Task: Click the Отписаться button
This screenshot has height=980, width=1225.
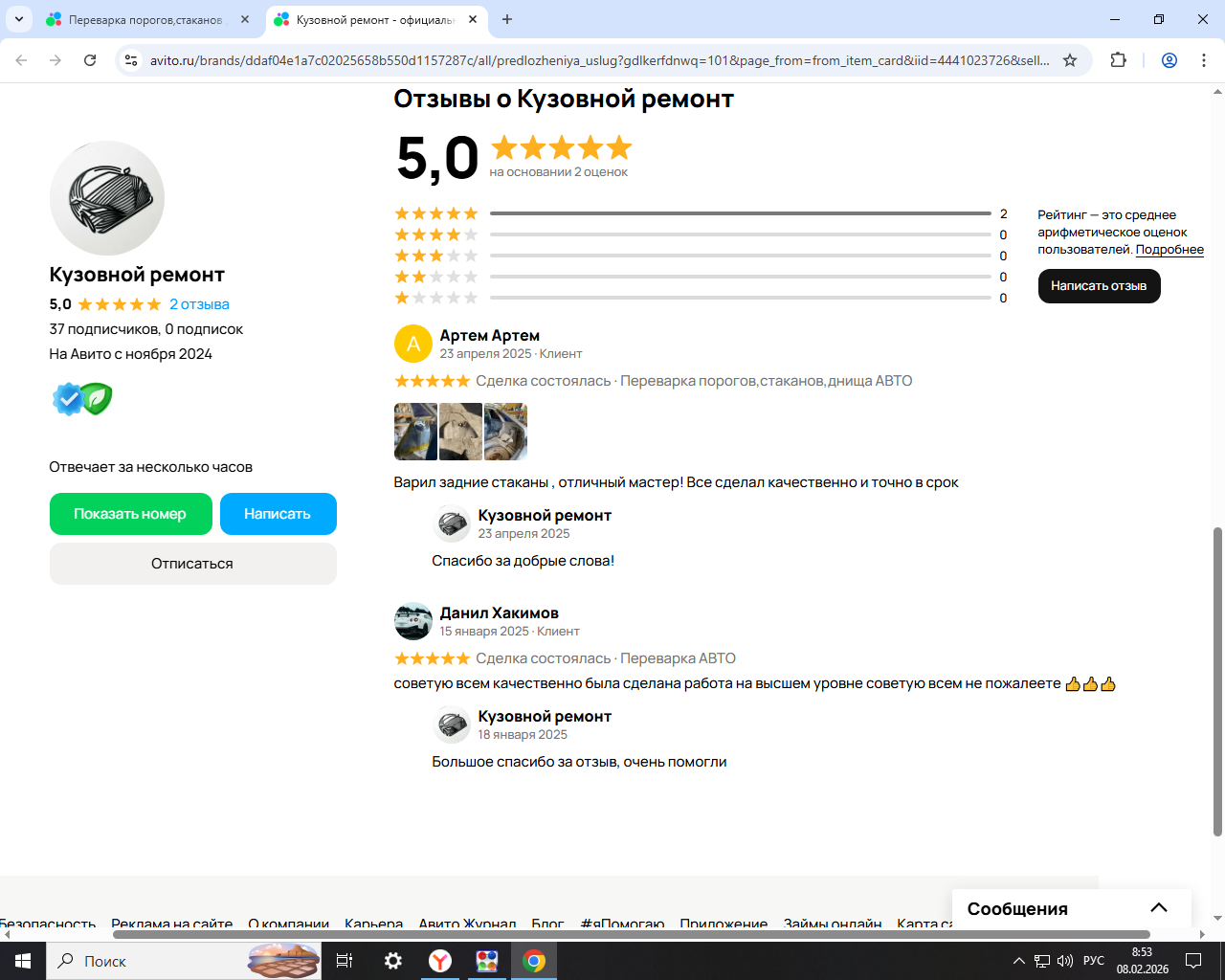Action: click(x=192, y=564)
